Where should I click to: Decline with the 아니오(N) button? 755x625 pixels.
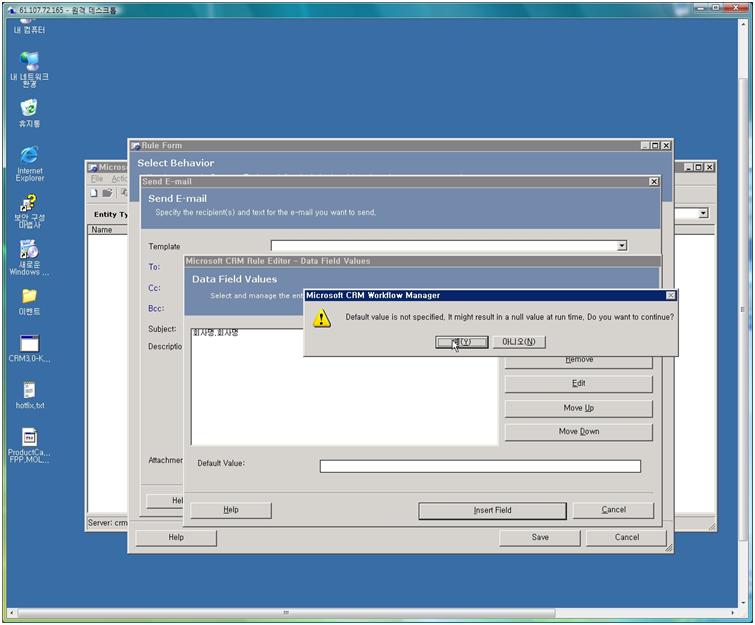pyautogui.click(x=519, y=342)
